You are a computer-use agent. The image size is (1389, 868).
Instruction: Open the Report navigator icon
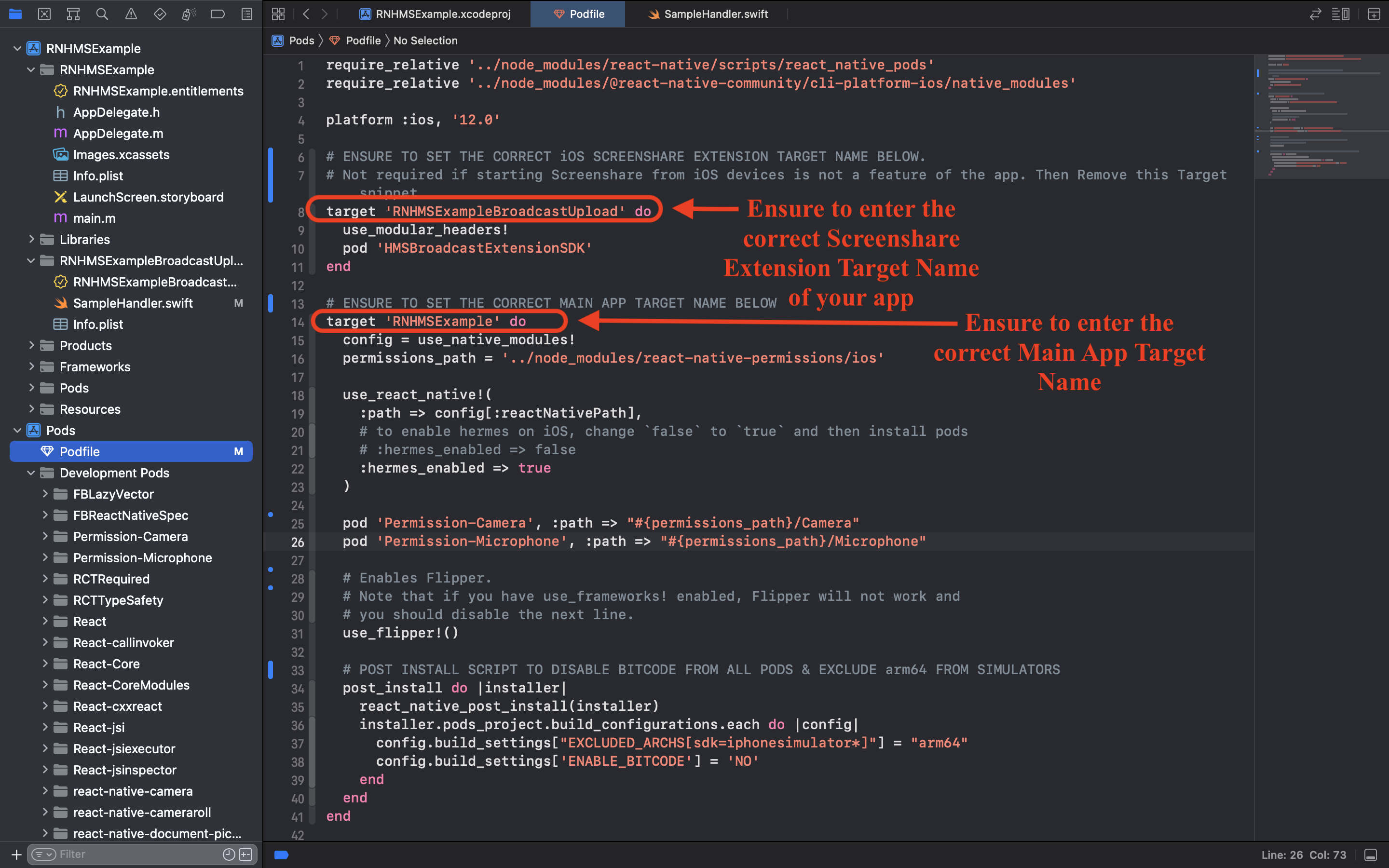(x=247, y=14)
